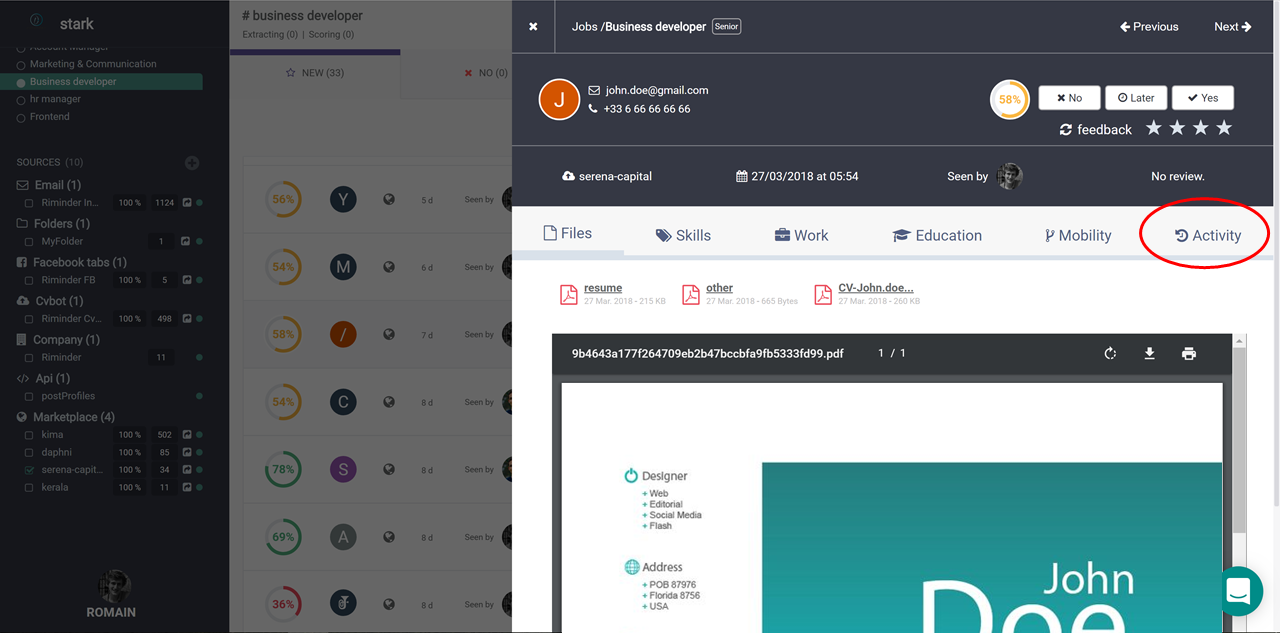Click the stats icon on the MyFolder row

185,242
